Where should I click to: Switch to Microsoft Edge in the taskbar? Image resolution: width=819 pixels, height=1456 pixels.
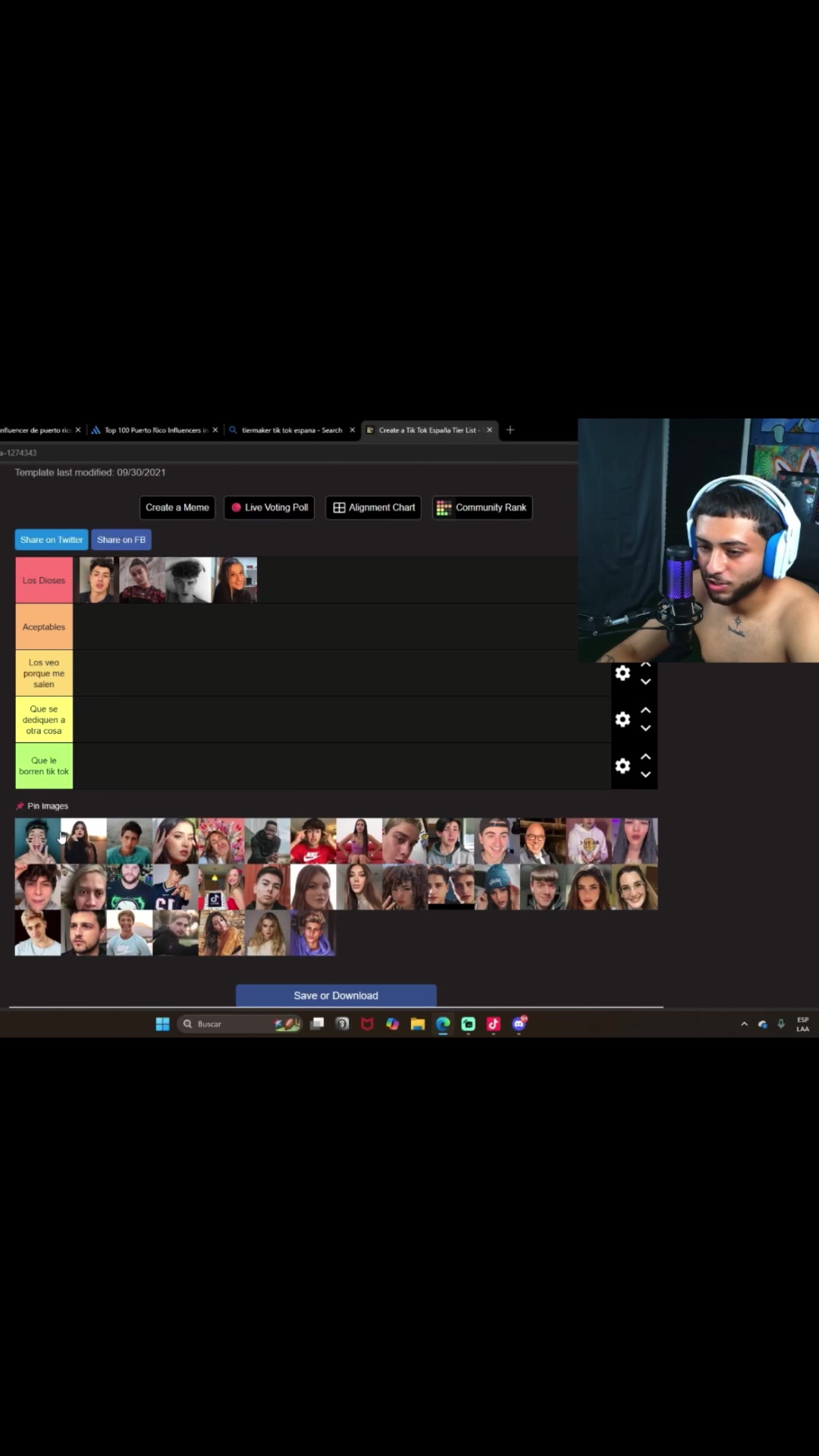coord(443,1025)
